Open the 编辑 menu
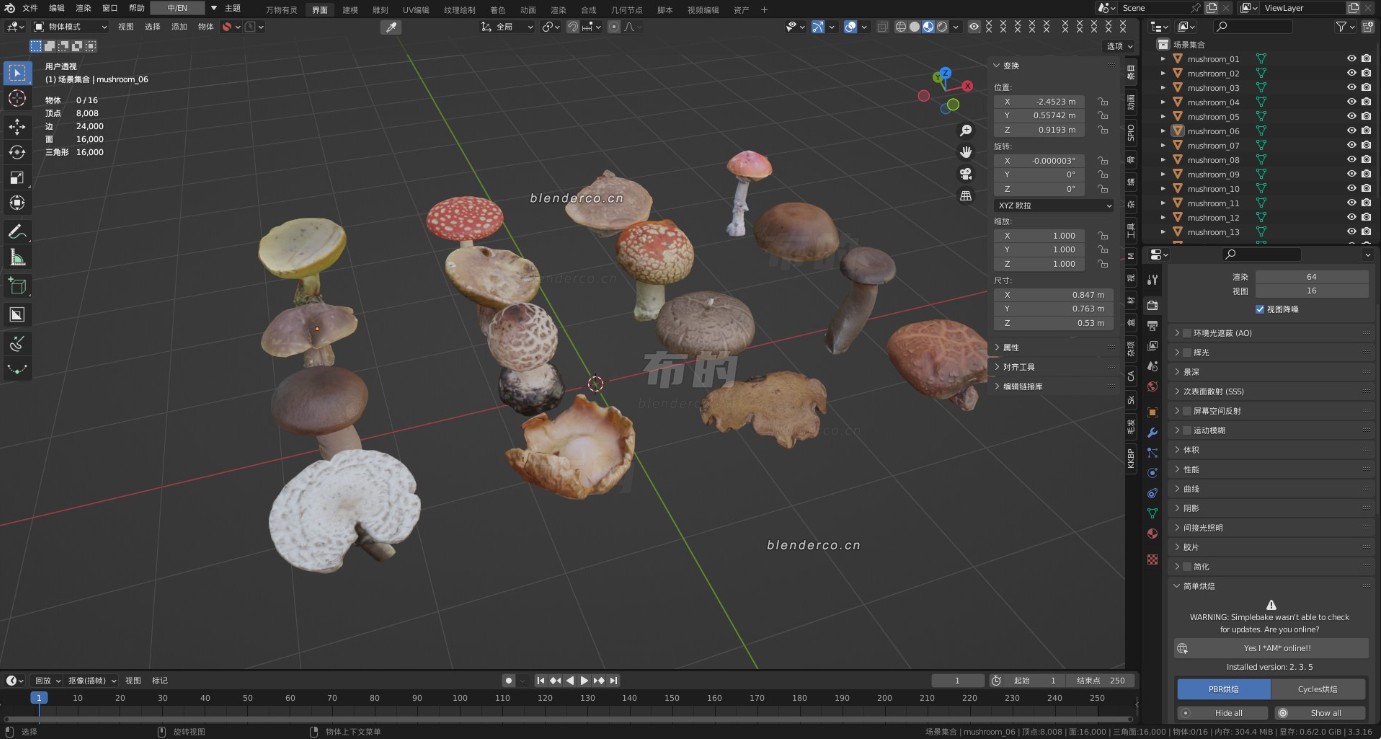The image size is (1381, 739). click(57, 8)
